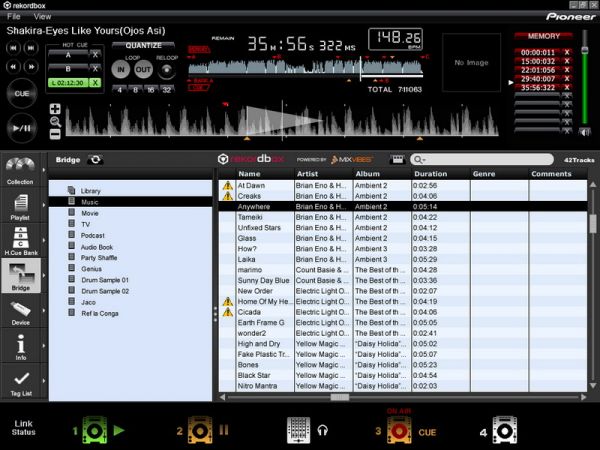Screen dimensions: 600x450
Task: Expand the H.Cue Bank sidebar arrow
Action: click(44, 240)
